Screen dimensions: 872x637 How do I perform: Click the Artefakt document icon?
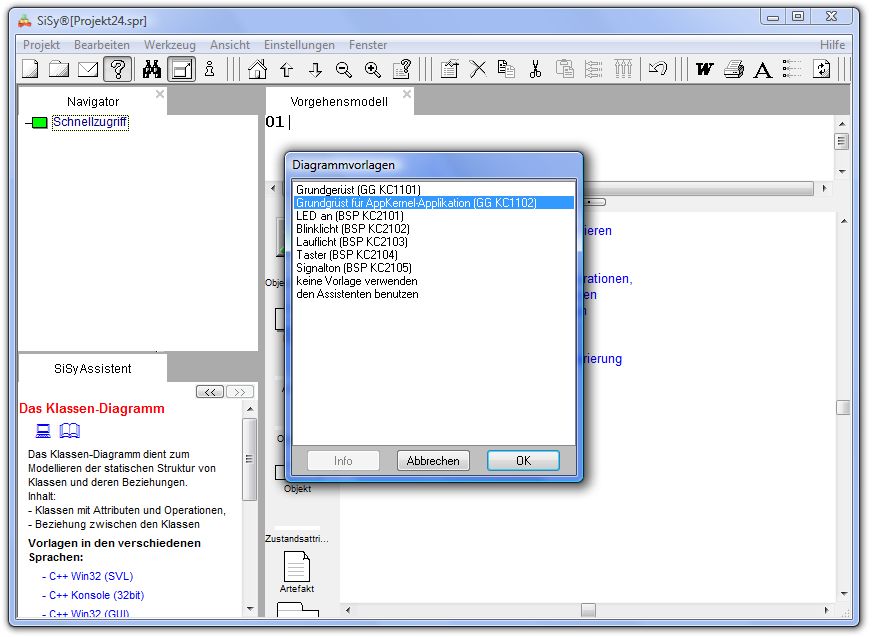point(297,567)
